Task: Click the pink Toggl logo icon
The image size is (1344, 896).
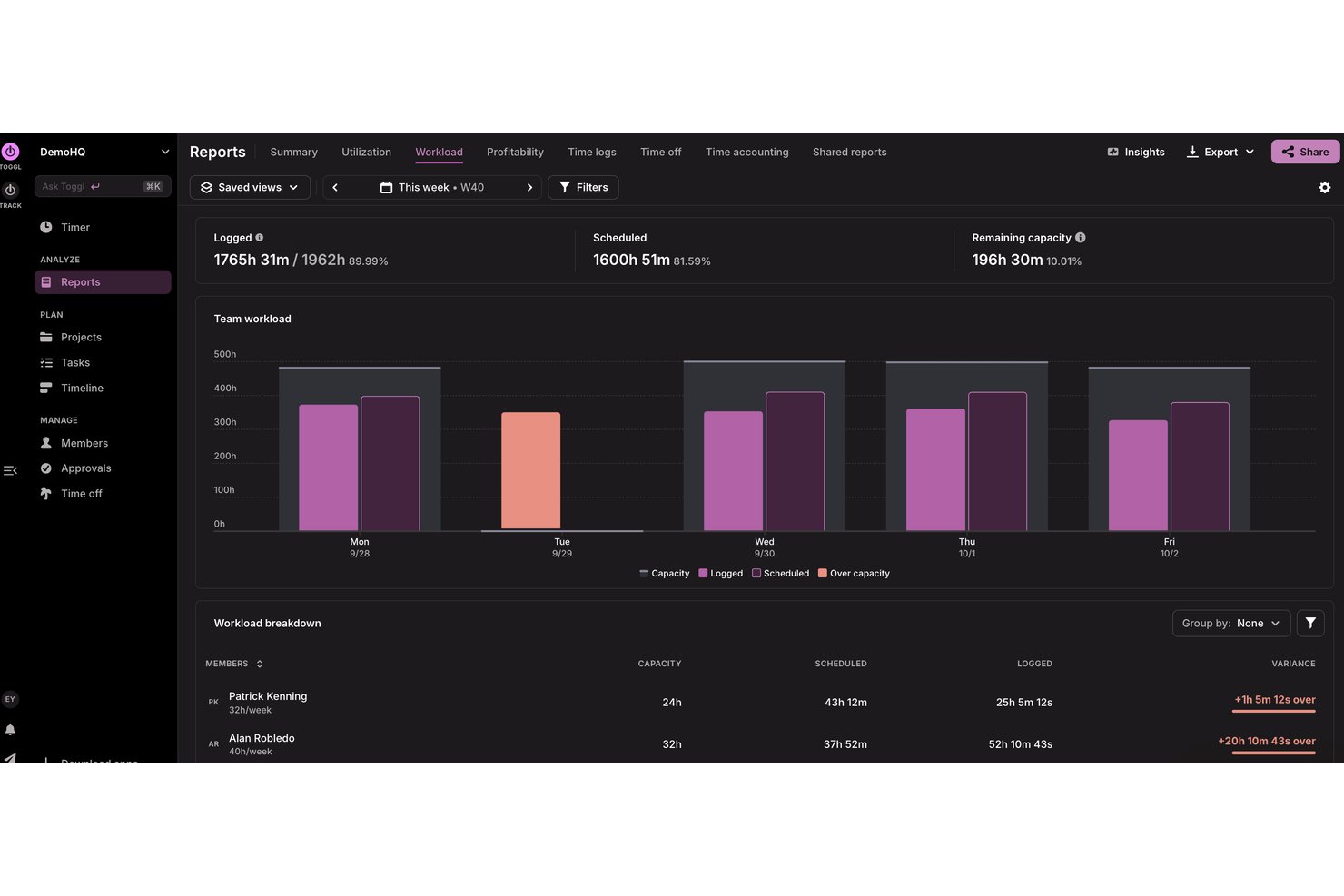Action: [x=10, y=152]
